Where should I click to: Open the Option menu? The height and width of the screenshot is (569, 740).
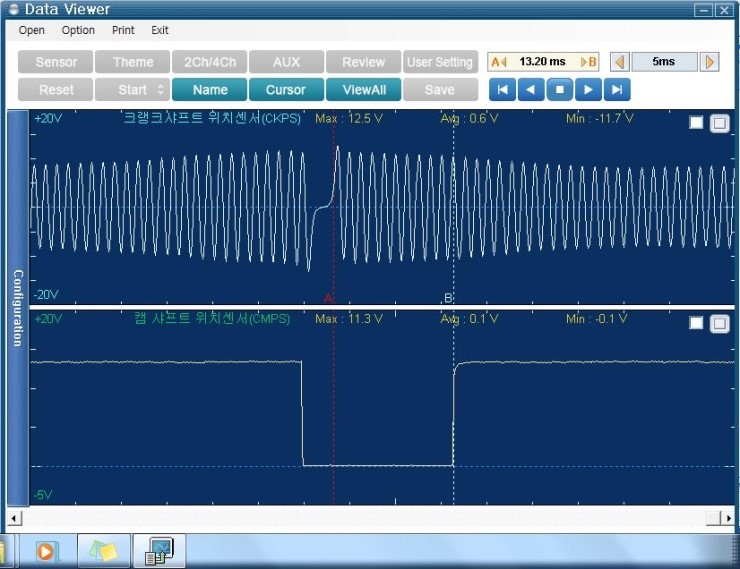[78, 30]
